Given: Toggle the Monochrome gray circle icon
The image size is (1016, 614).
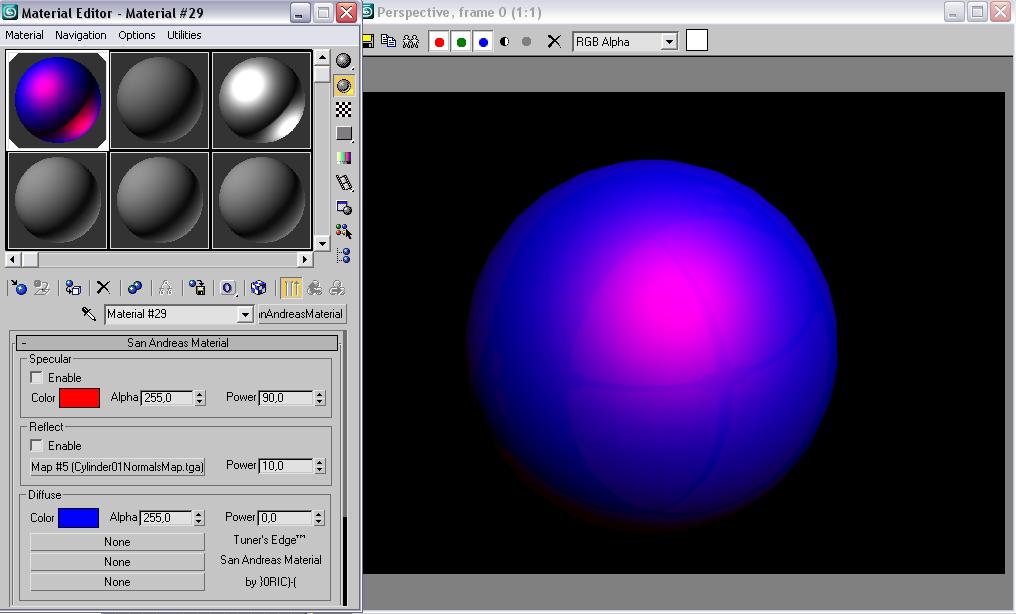Looking at the screenshot, I should click(x=527, y=41).
